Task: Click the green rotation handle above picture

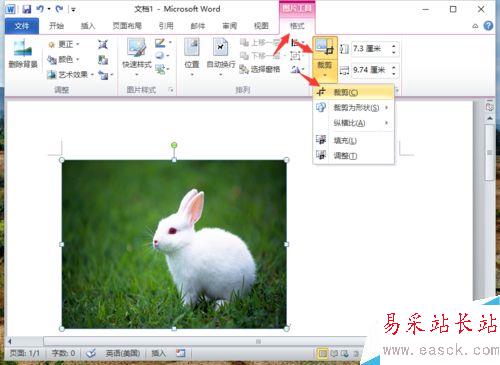Action: (174, 145)
